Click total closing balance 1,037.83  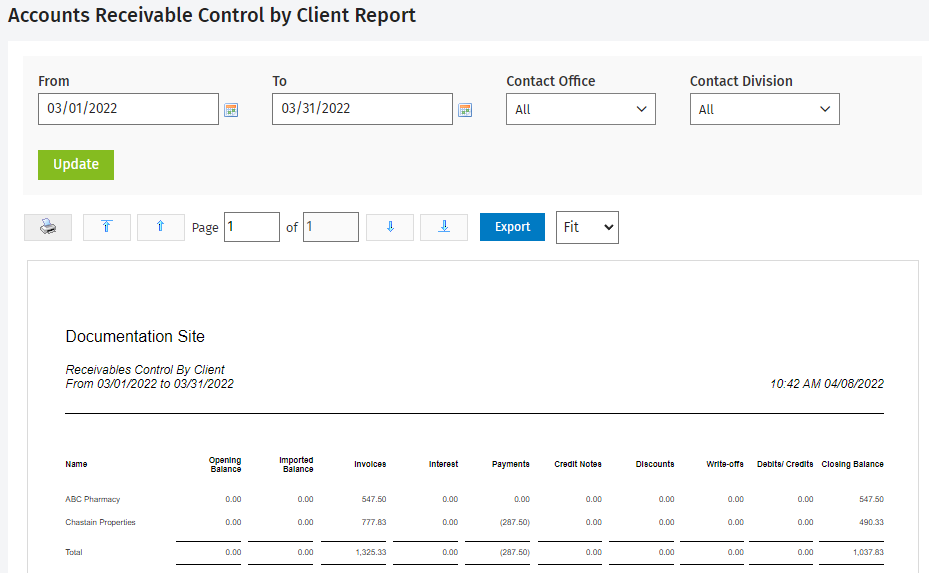click(x=869, y=552)
